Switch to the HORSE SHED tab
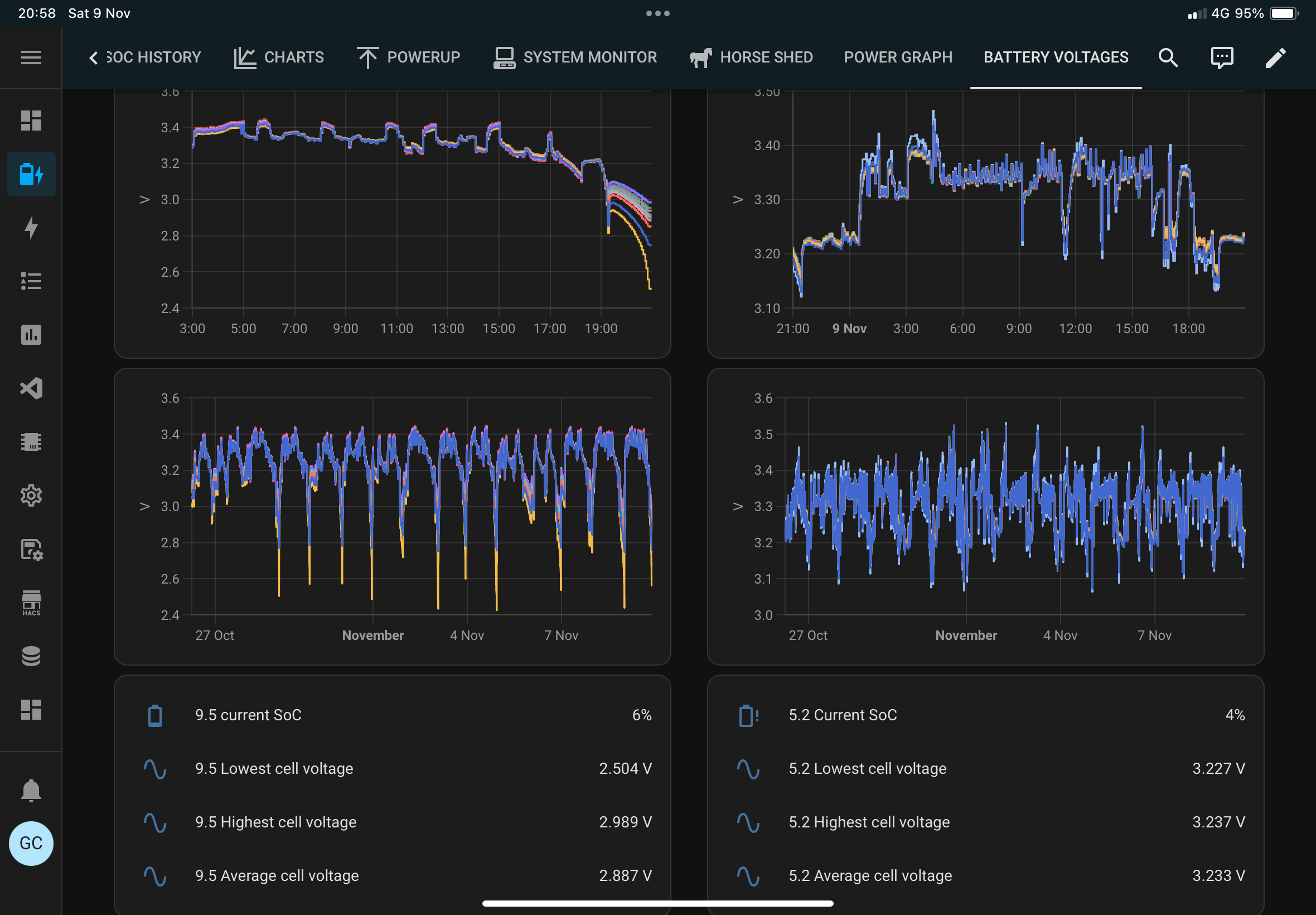The height and width of the screenshot is (915, 1316). [x=751, y=57]
